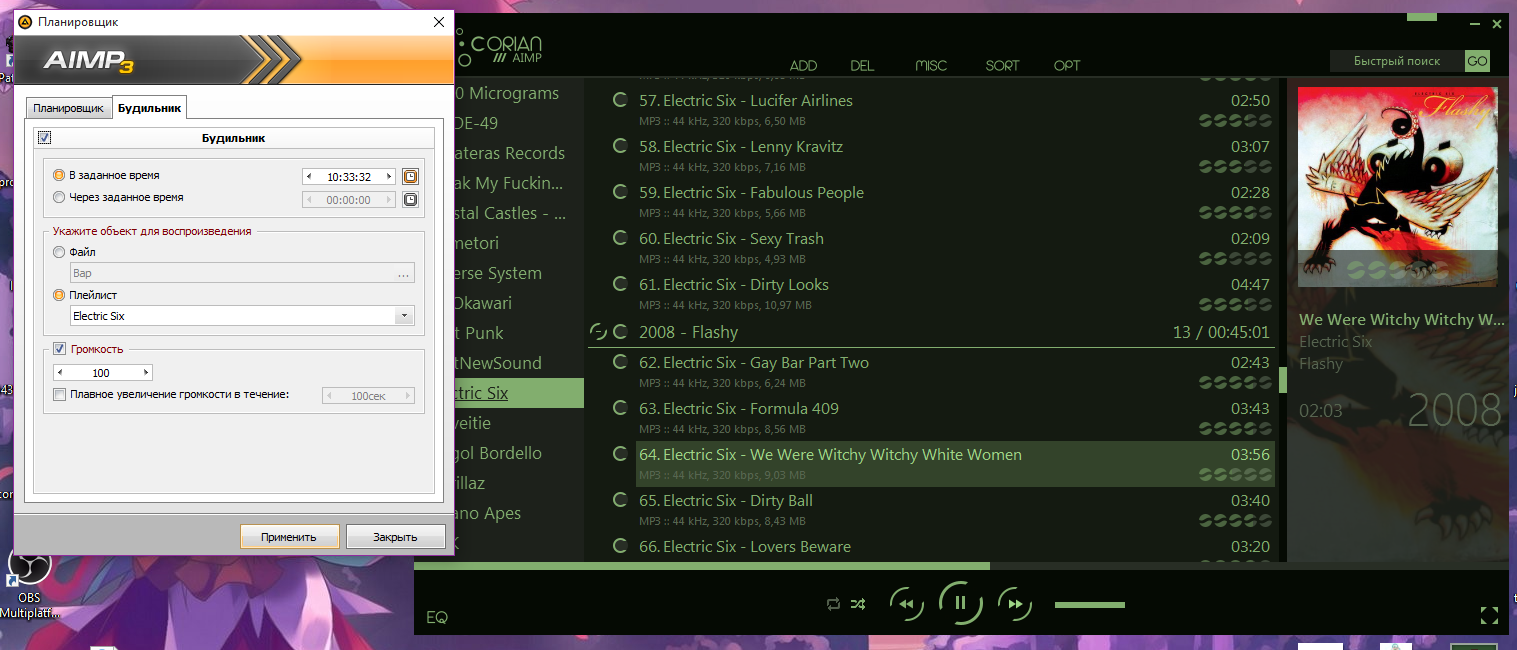Click the GO quick search button
The image size is (1517, 650).
point(1477,61)
